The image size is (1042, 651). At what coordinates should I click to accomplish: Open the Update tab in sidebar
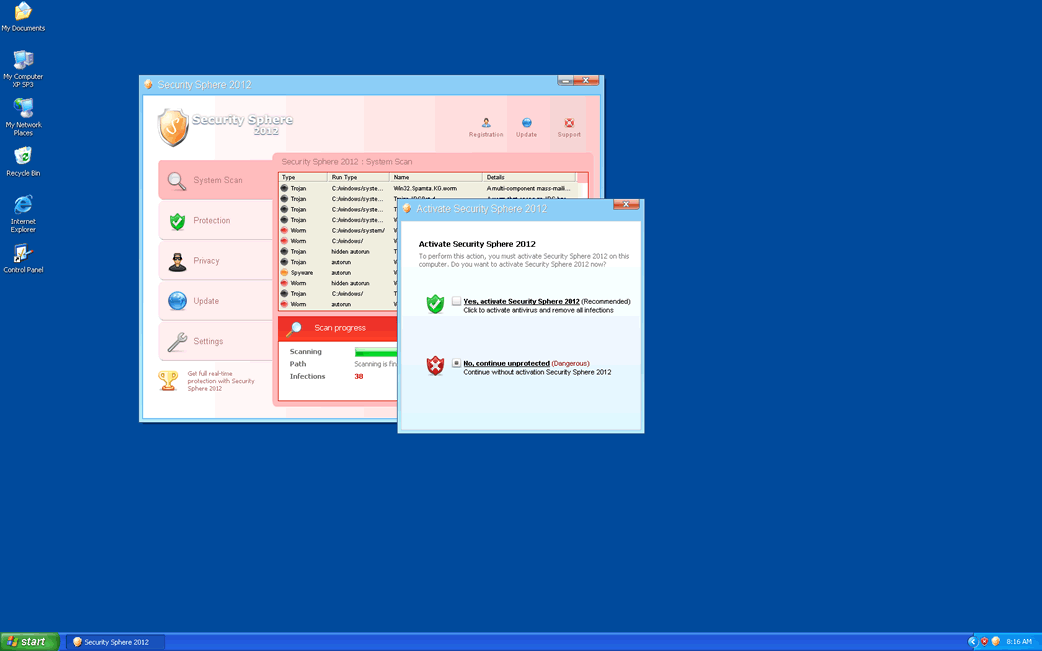pos(206,301)
